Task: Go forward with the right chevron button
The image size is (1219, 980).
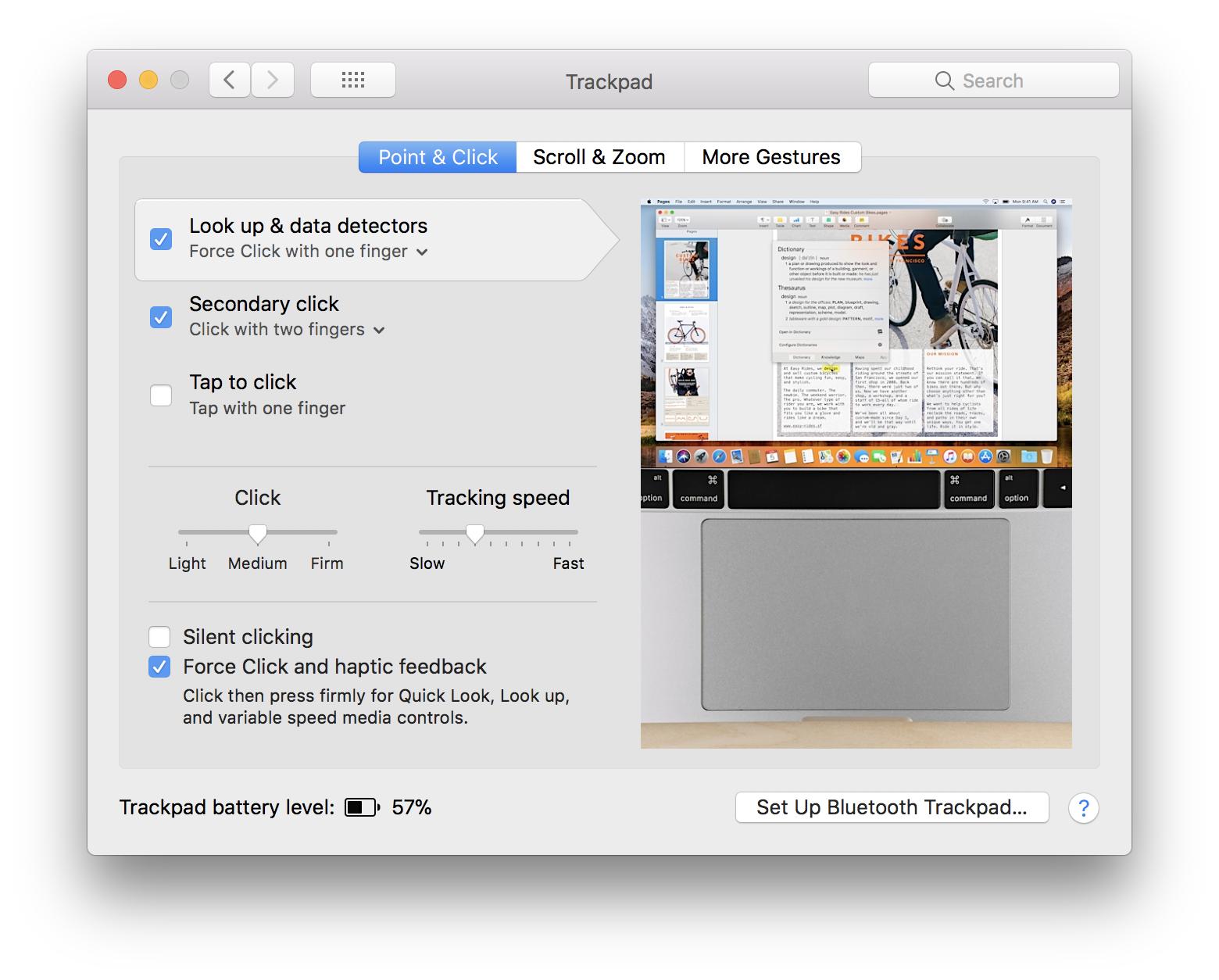Action: tap(273, 80)
